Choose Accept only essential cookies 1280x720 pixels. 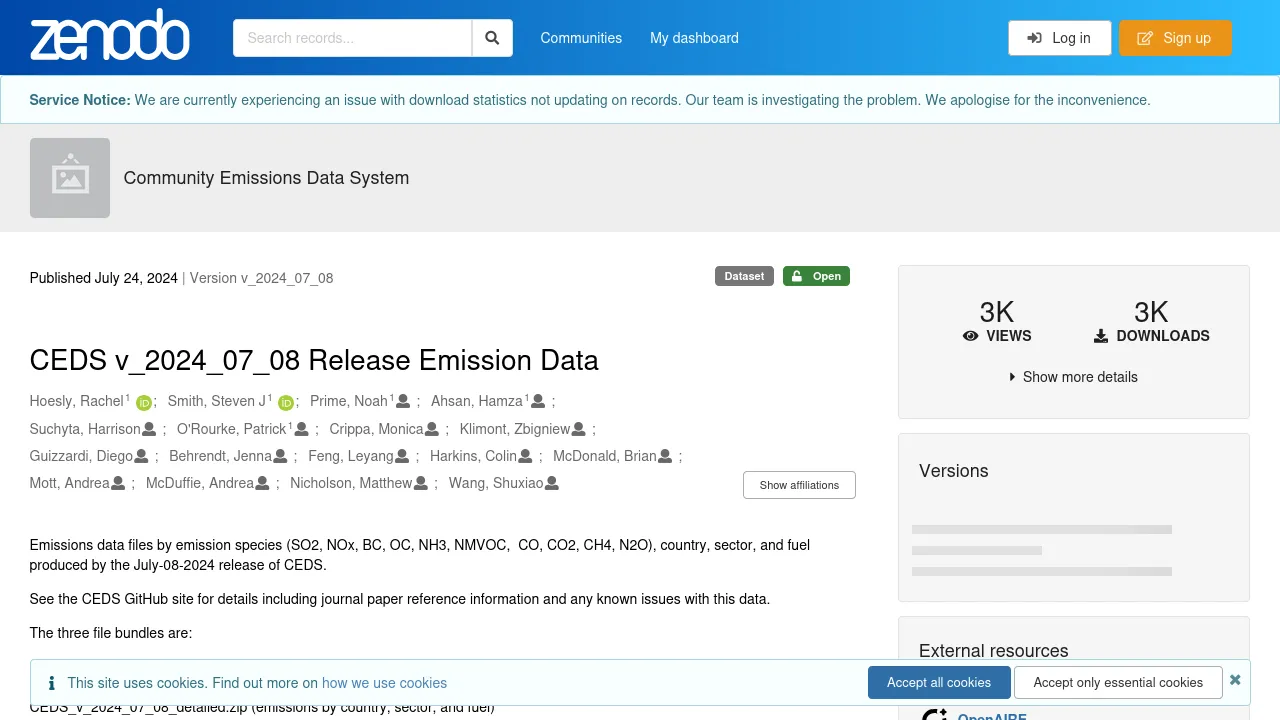tap(1118, 682)
